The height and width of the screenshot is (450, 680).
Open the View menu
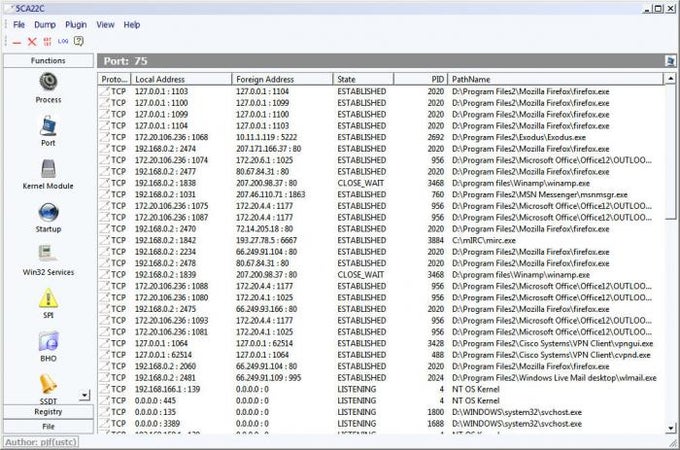[105, 25]
